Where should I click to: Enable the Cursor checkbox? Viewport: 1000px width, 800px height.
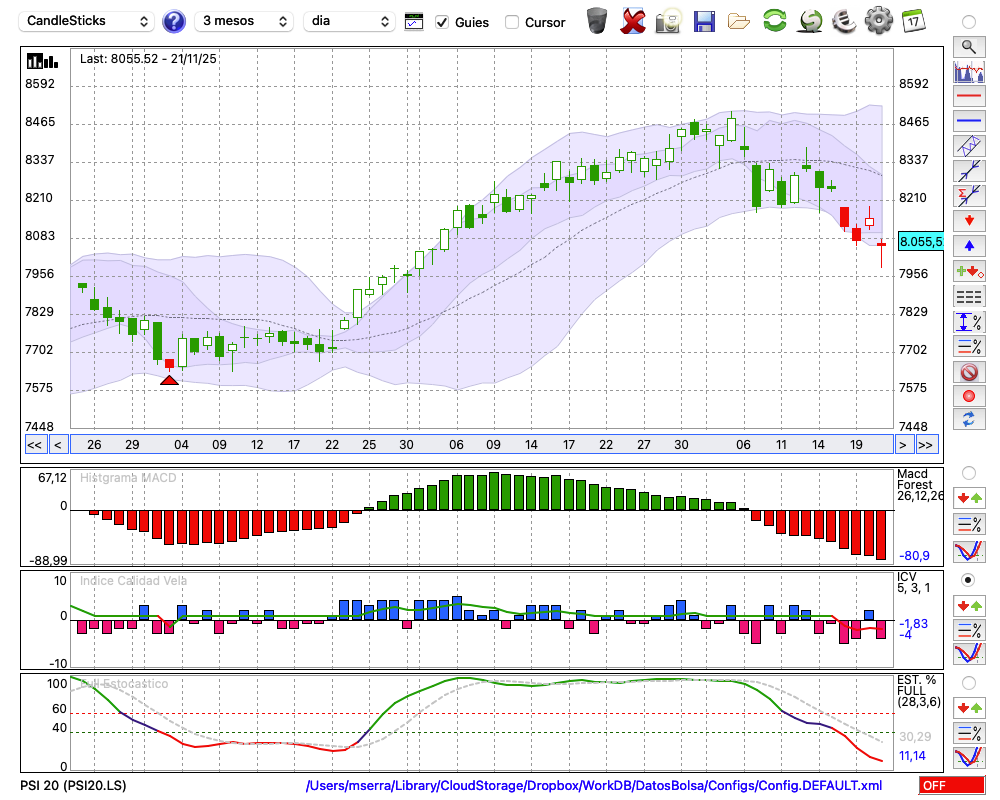point(511,22)
